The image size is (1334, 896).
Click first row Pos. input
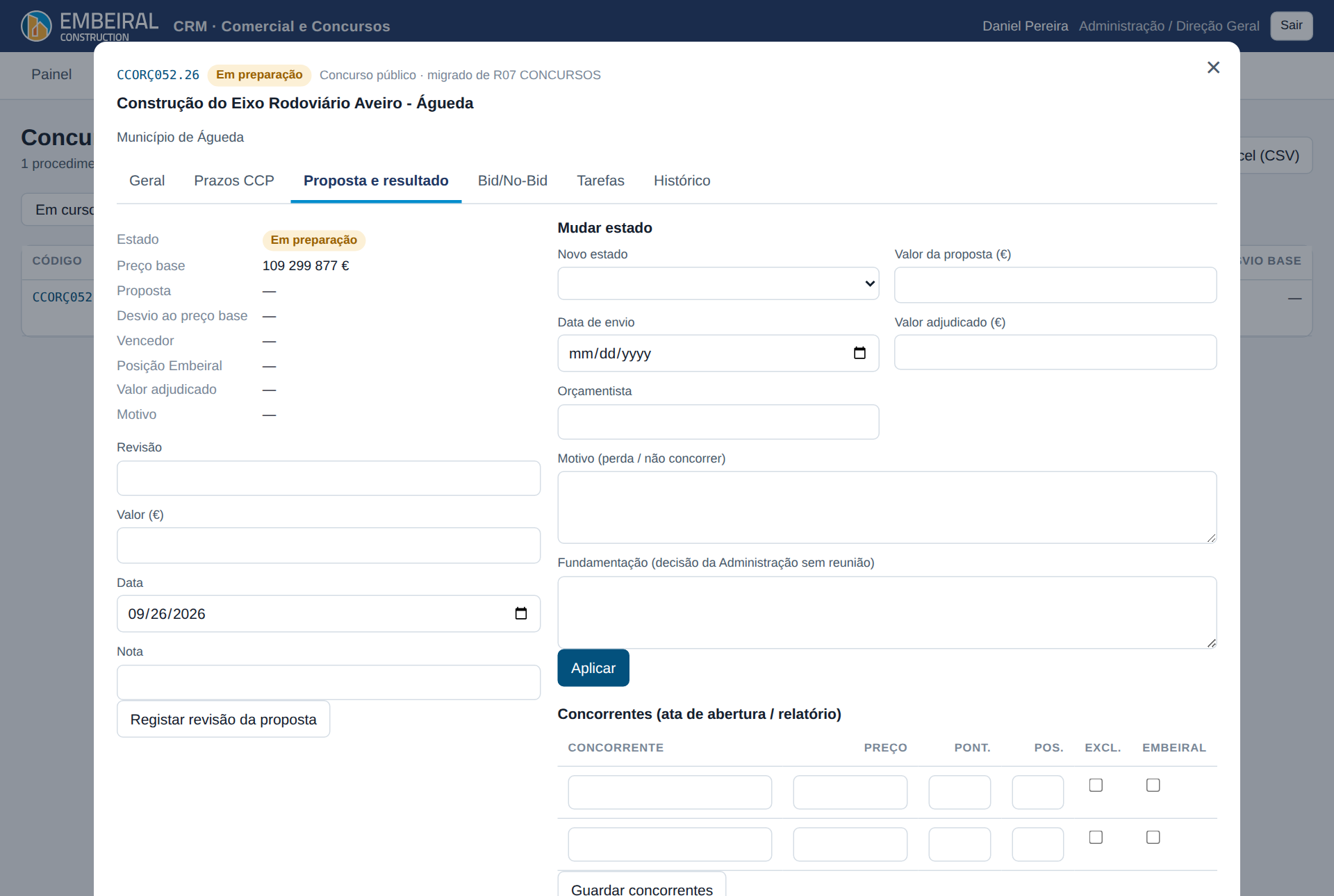[x=1037, y=792]
